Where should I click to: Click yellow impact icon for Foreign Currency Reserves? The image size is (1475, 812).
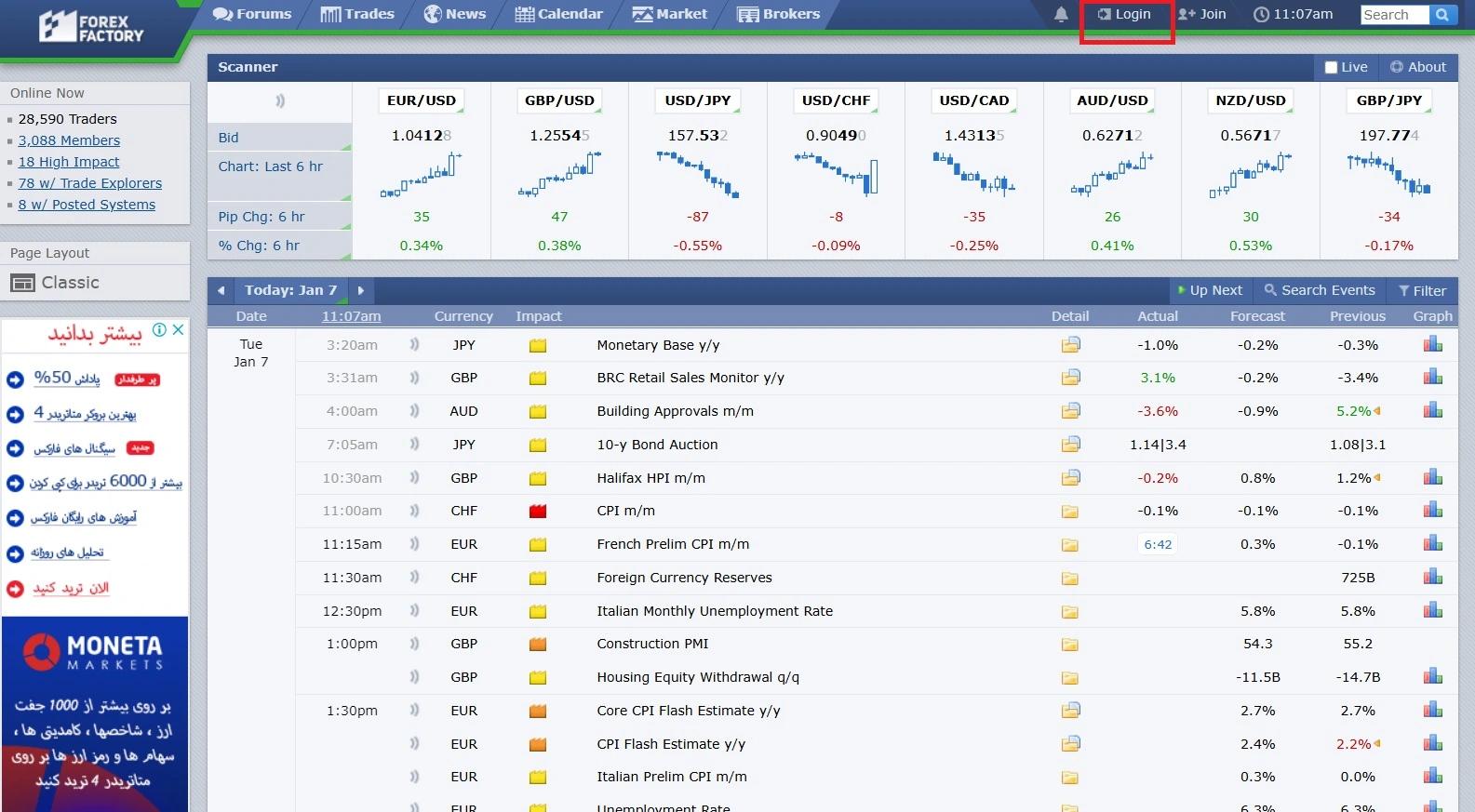pos(538,579)
